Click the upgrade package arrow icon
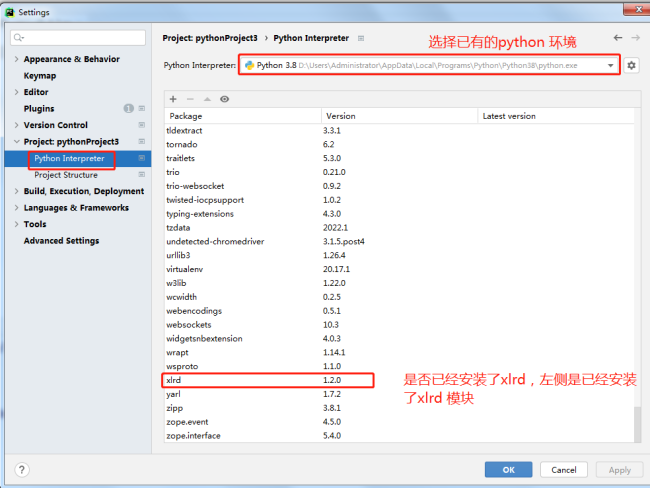This screenshot has height=488, width=650. click(x=207, y=99)
